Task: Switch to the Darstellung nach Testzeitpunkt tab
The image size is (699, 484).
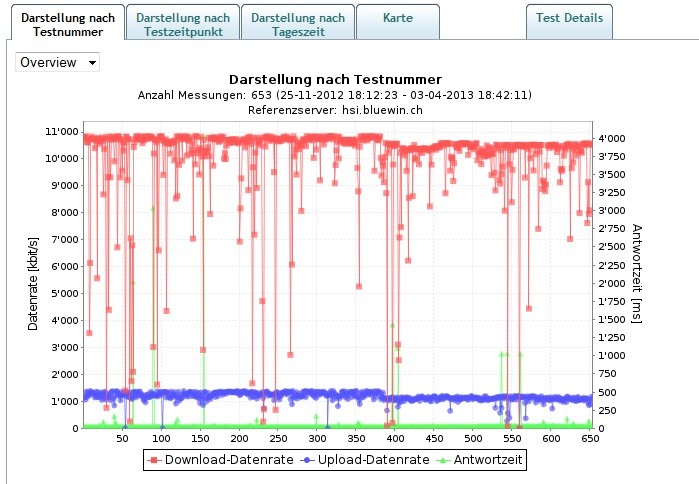Action: coord(182,24)
